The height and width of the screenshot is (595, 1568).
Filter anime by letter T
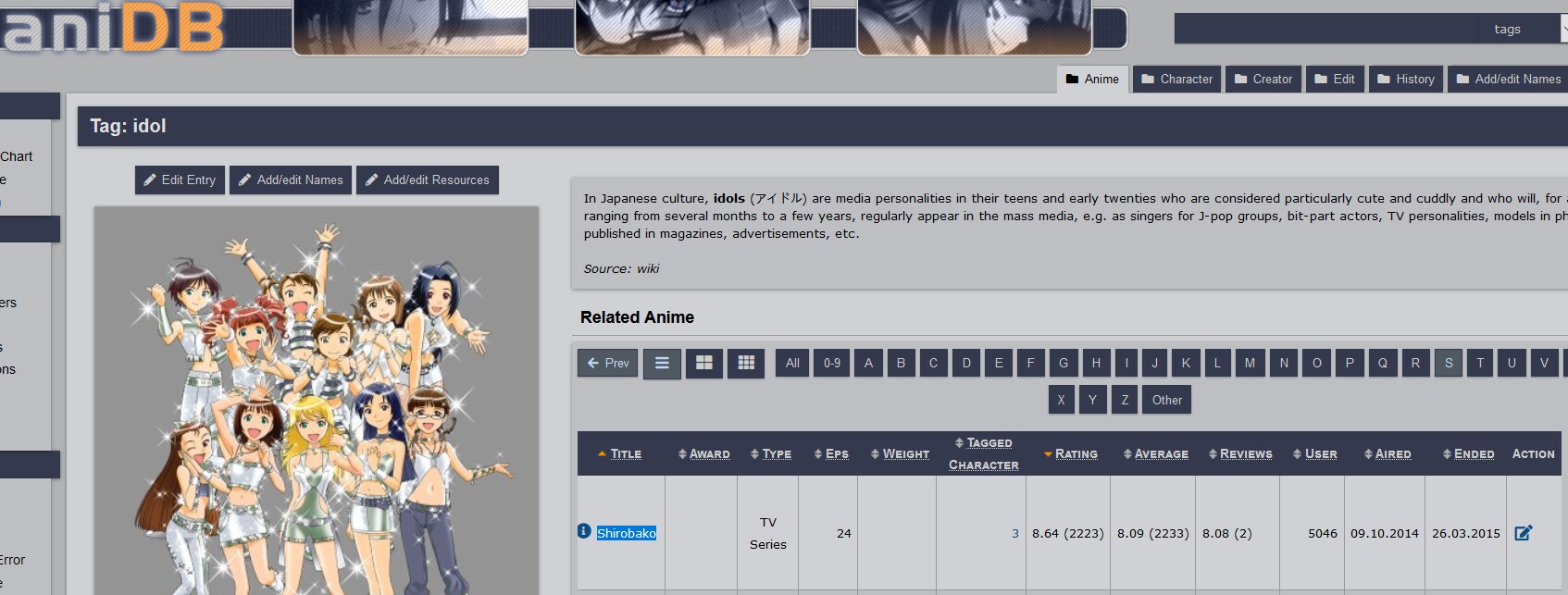(1480, 363)
